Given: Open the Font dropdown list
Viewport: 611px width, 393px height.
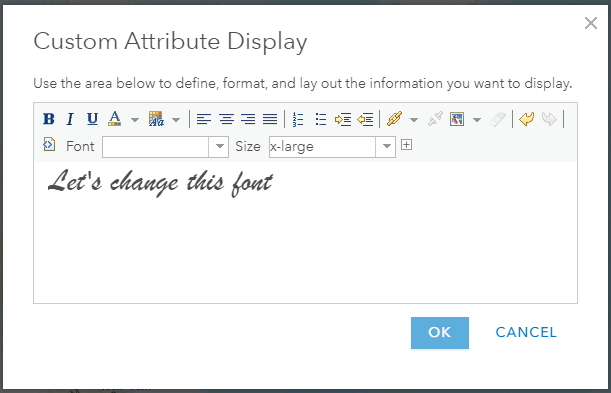Looking at the screenshot, I should 219,146.
